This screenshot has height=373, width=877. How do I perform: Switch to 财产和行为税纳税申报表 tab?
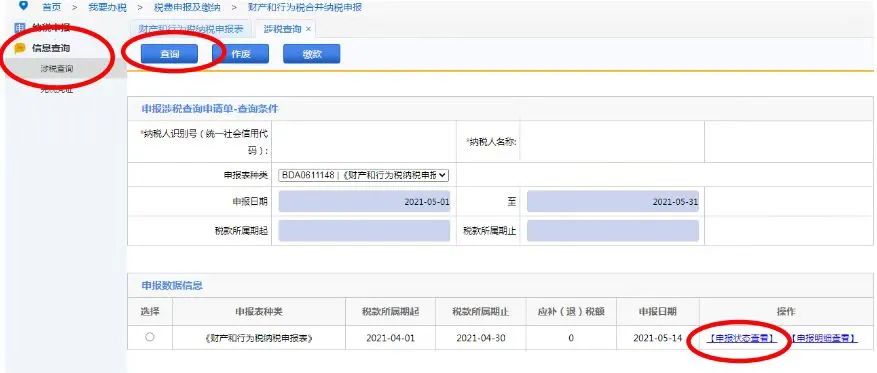[191, 29]
